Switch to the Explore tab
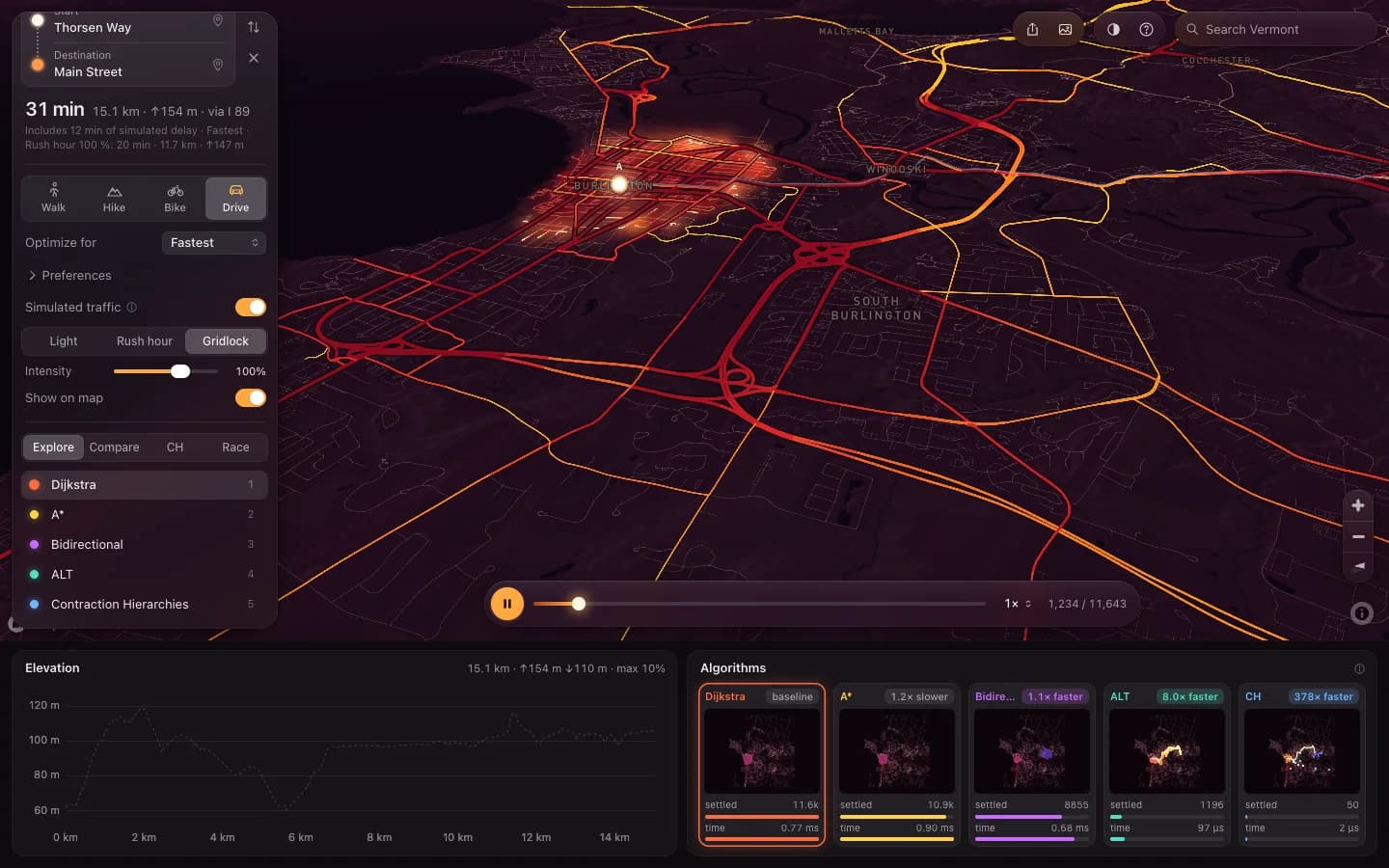 pos(53,448)
